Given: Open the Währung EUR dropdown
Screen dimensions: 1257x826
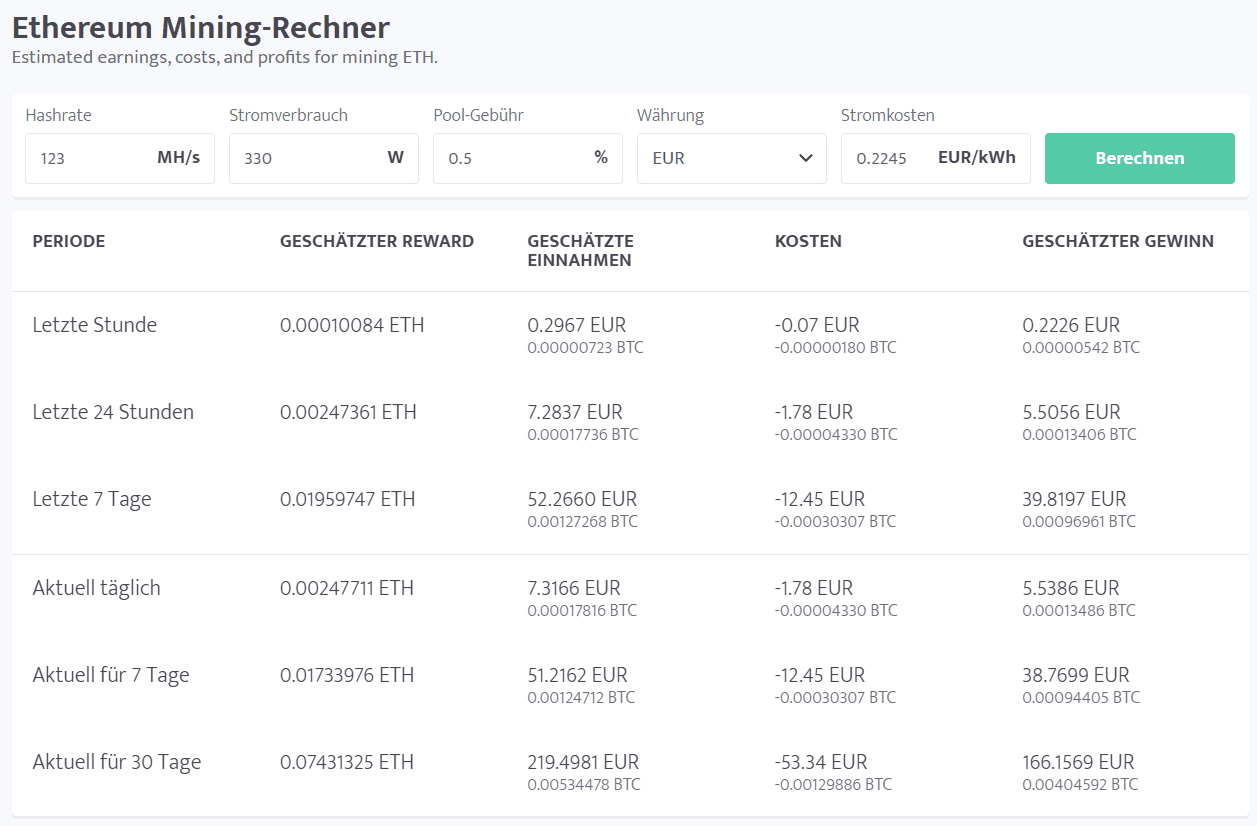Looking at the screenshot, I should [x=731, y=158].
